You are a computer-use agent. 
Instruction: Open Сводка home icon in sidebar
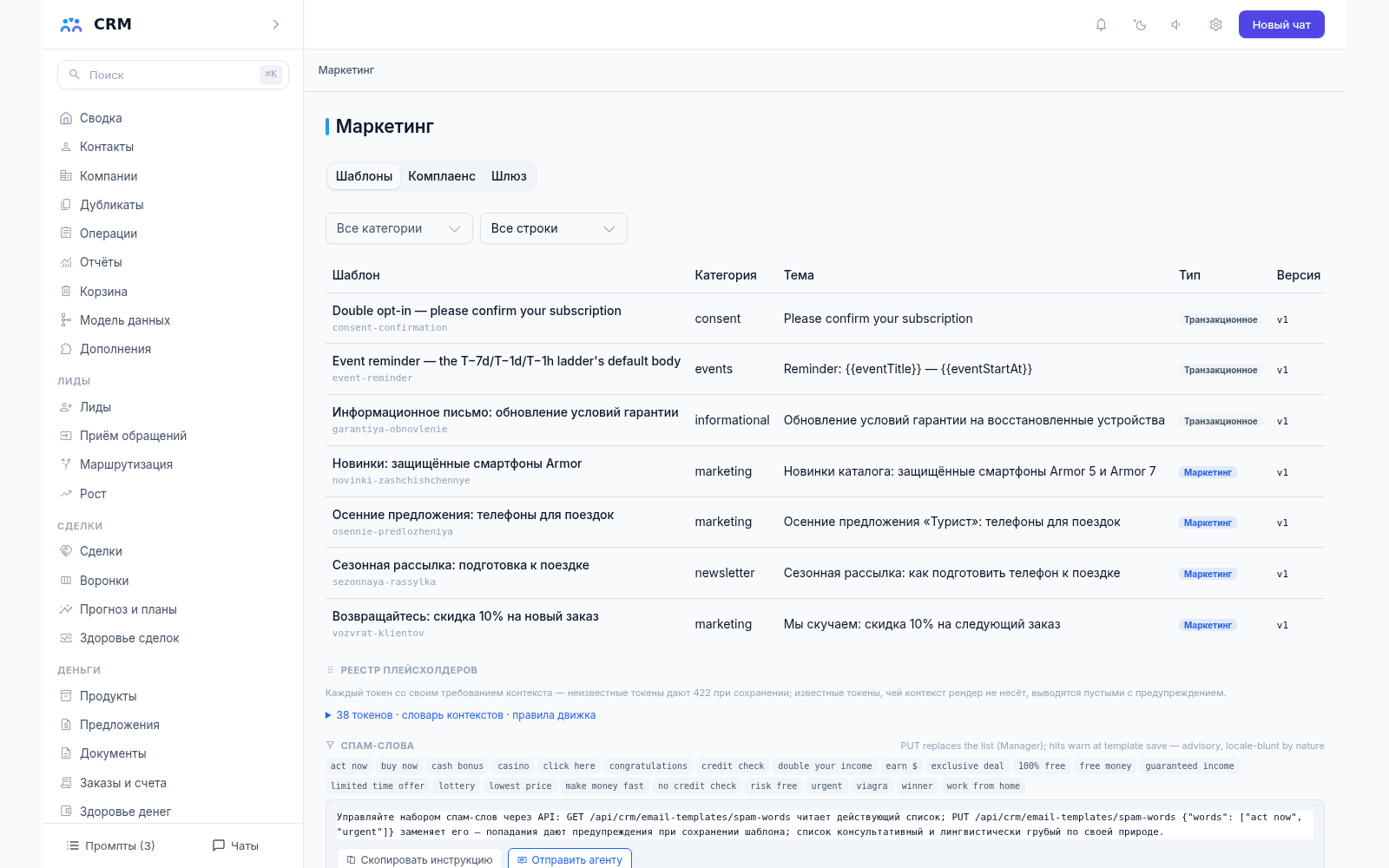click(x=66, y=118)
